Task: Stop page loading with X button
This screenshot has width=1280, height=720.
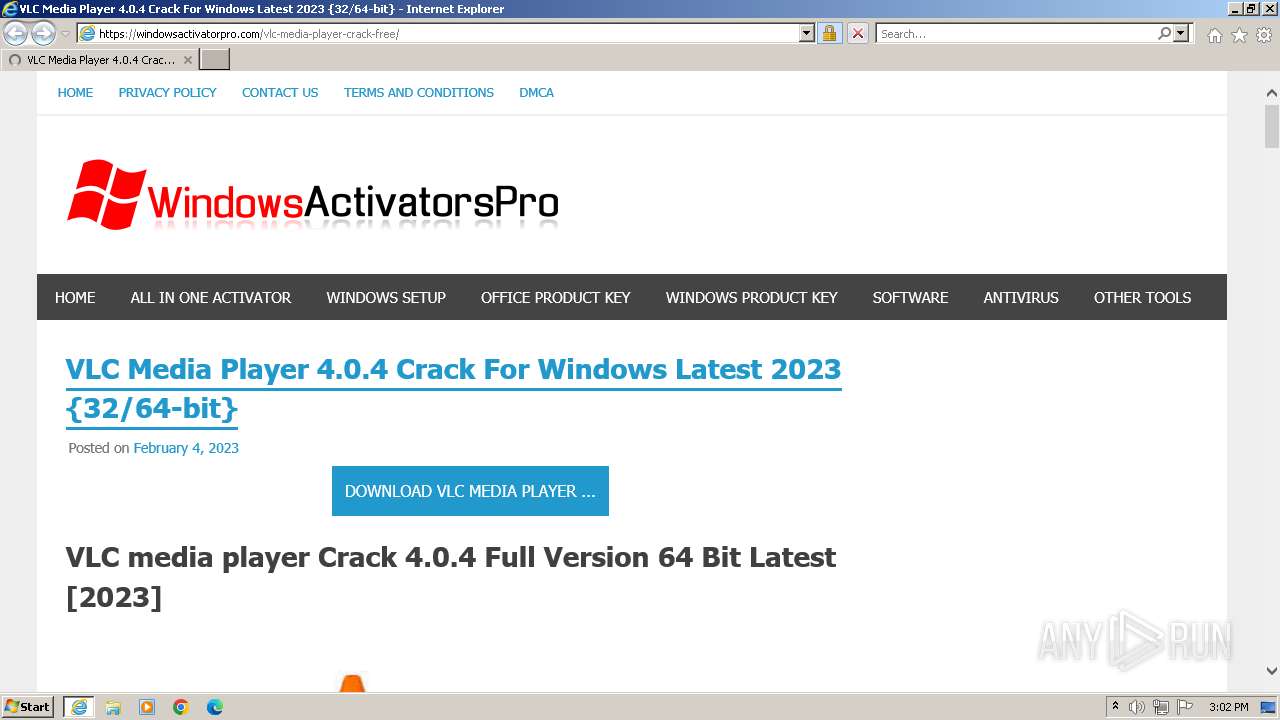Action: (858, 33)
